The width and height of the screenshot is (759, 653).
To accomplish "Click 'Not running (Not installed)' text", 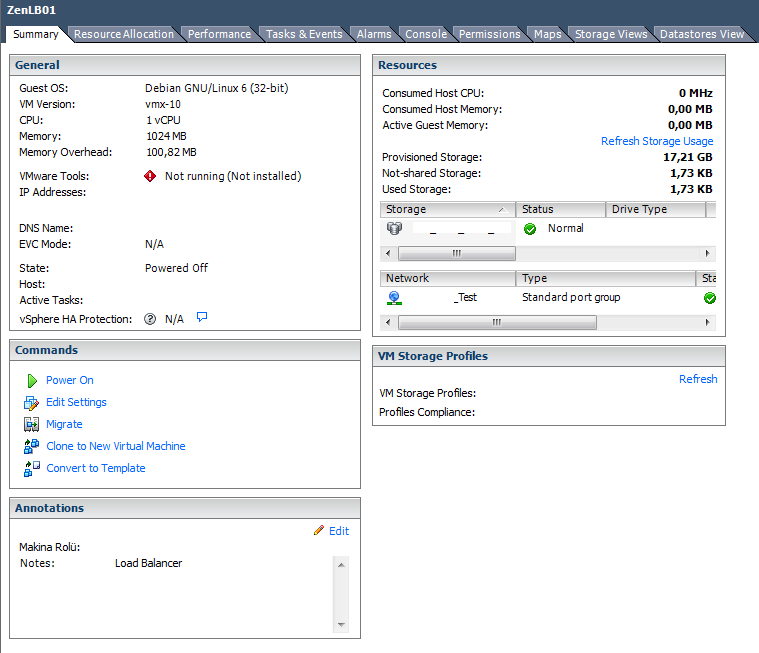I will [x=233, y=176].
